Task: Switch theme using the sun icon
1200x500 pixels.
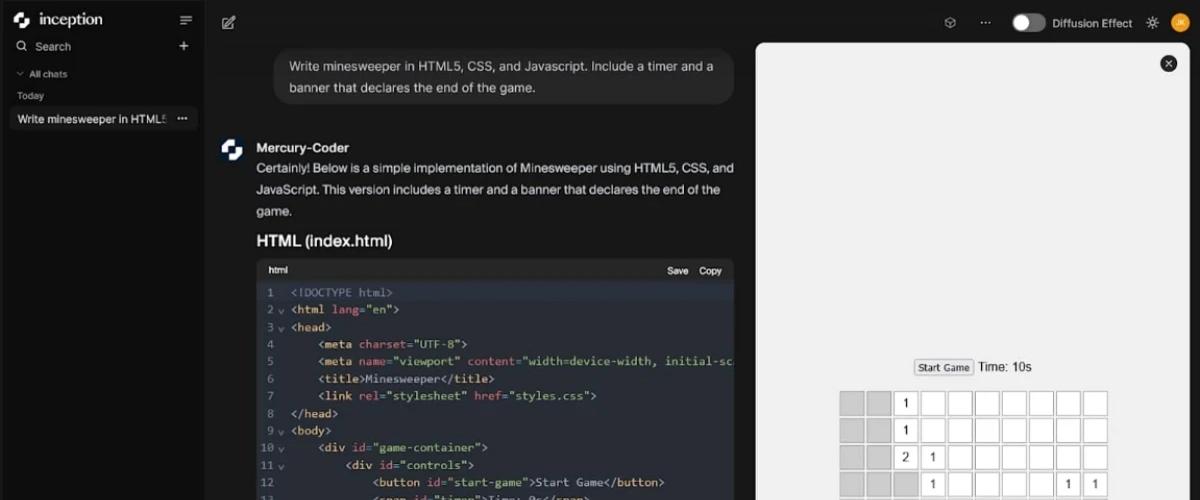Action: pyautogui.click(x=1152, y=23)
